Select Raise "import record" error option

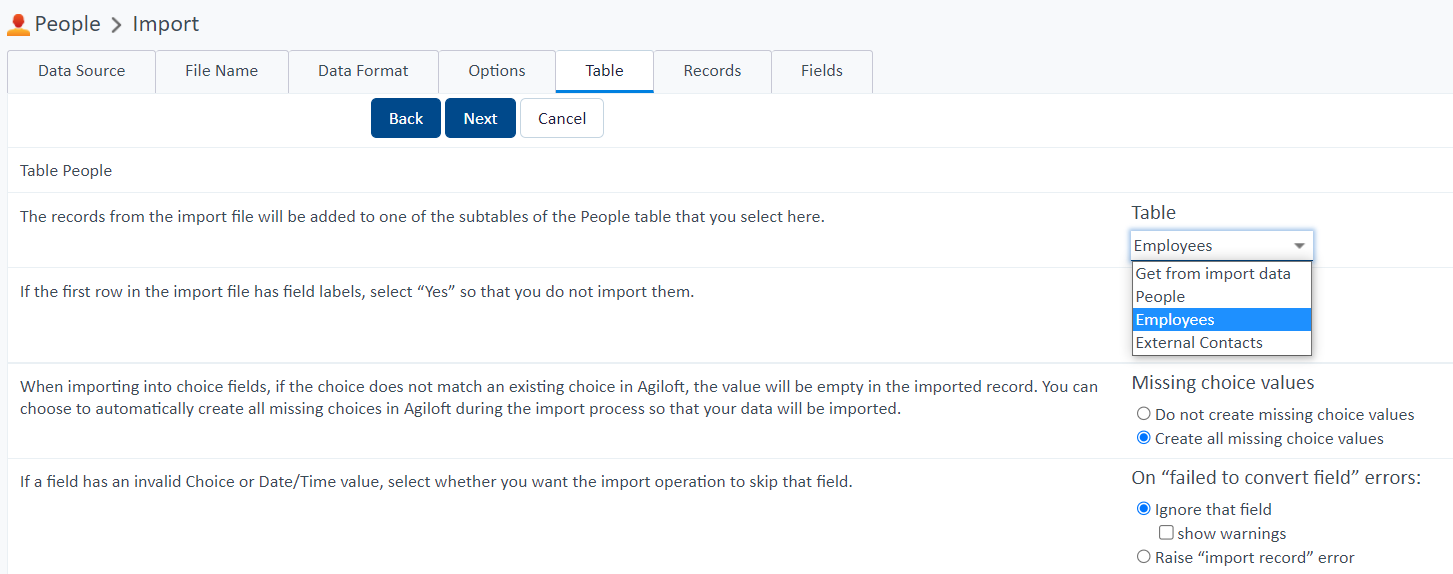tap(1143, 557)
